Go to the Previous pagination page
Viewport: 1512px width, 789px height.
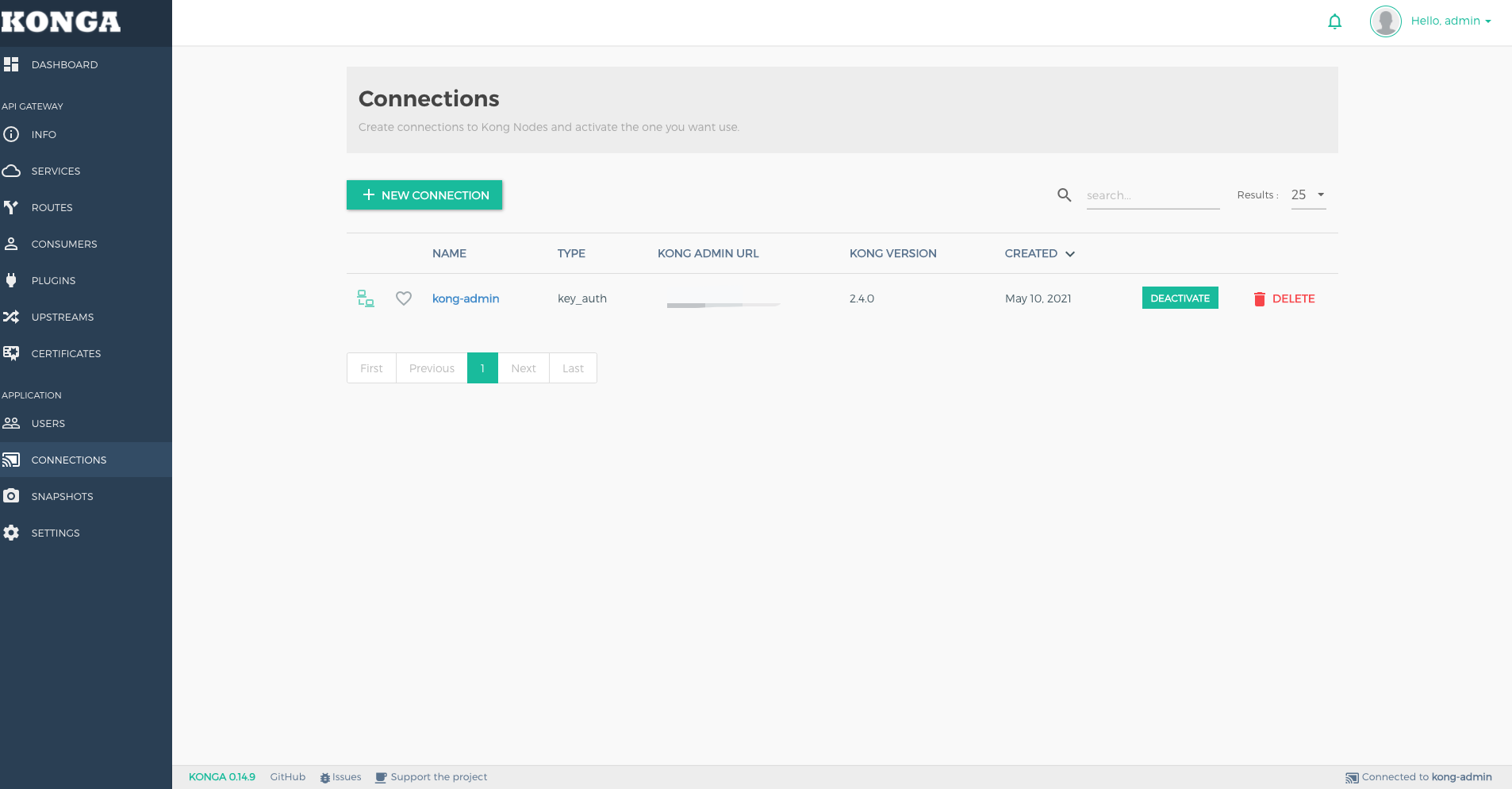click(x=432, y=368)
